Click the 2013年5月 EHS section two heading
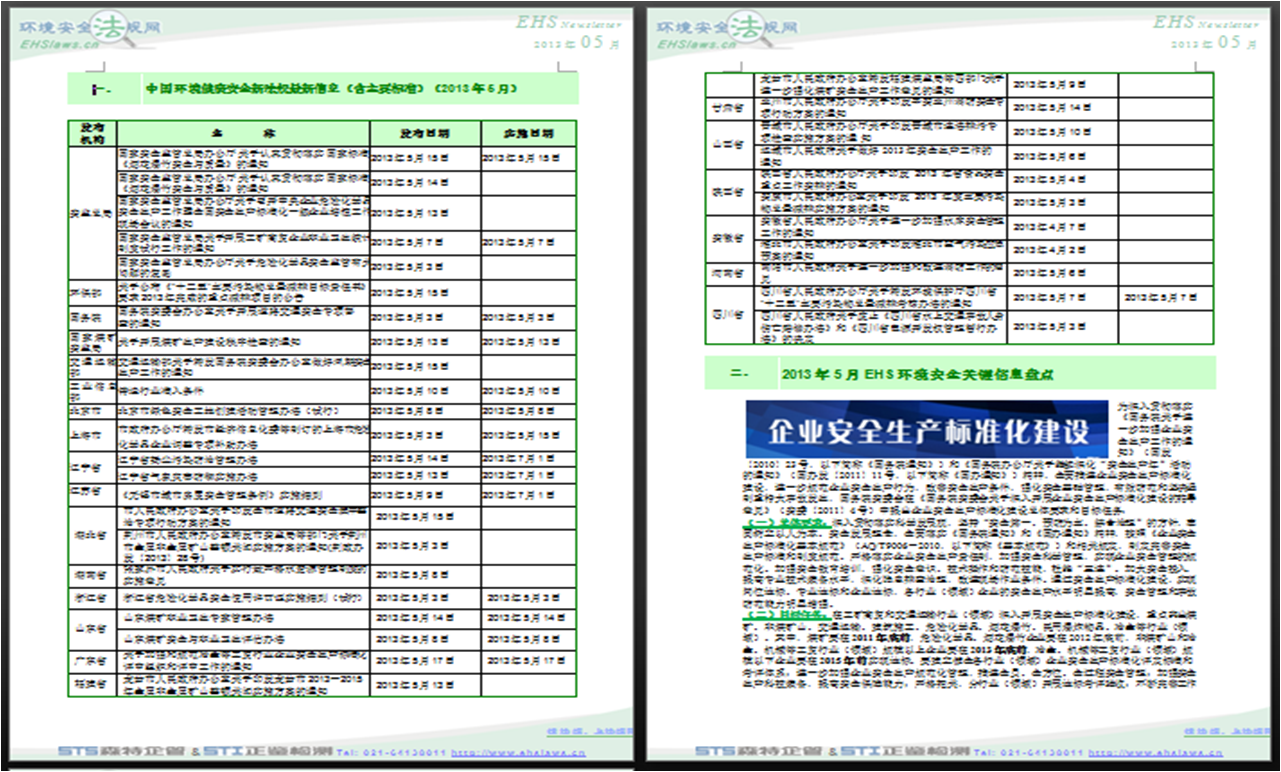The height and width of the screenshot is (772, 1281). coord(917,373)
